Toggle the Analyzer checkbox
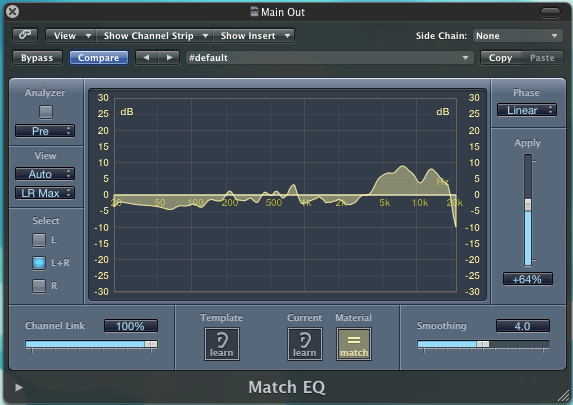The height and width of the screenshot is (405, 573). (x=46, y=112)
